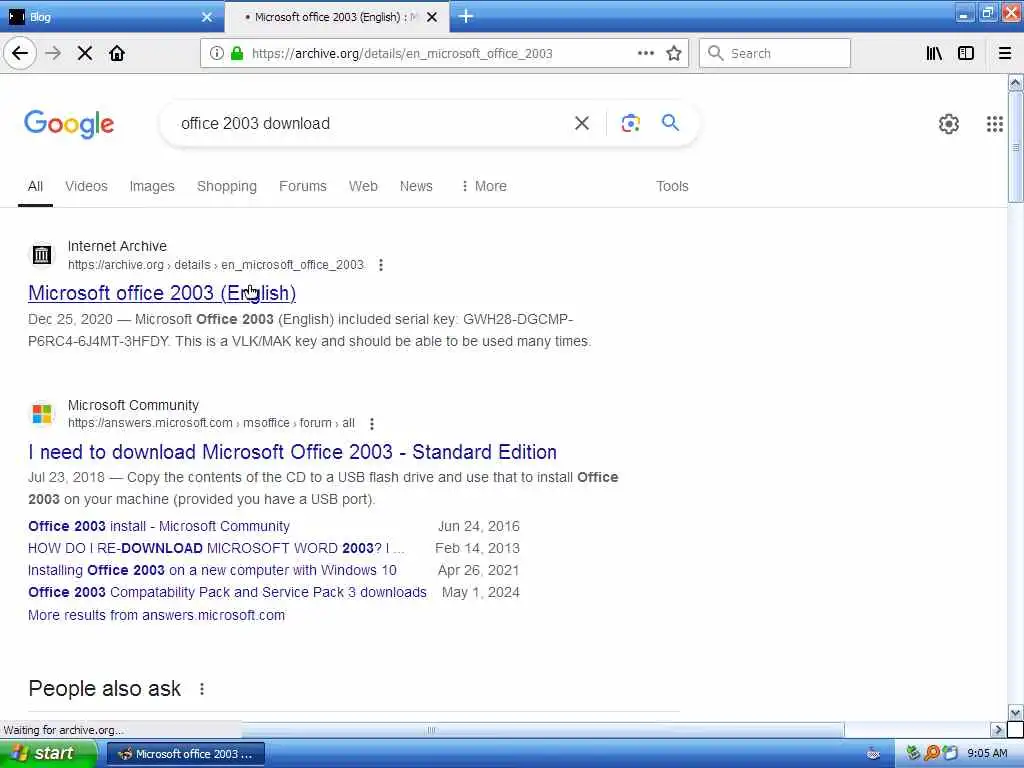The width and height of the screenshot is (1024, 768).
Task: Show site information via the info icon
Action: point(217,54)
